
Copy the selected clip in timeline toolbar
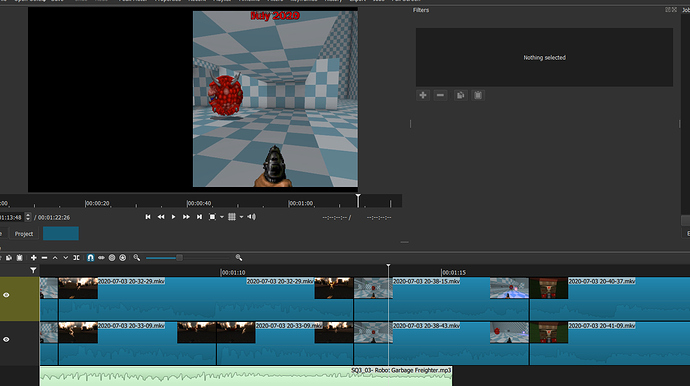point(9,258)
